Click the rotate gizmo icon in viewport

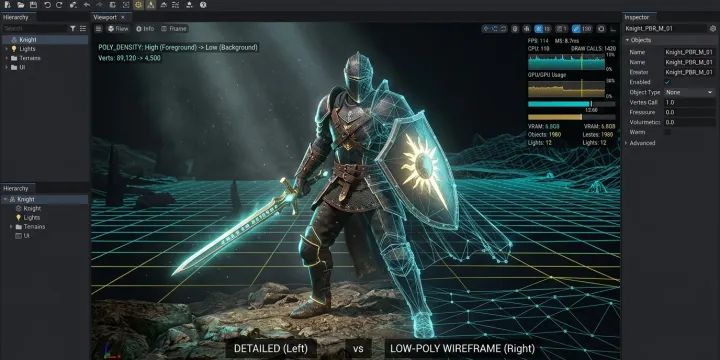point(495,28)
